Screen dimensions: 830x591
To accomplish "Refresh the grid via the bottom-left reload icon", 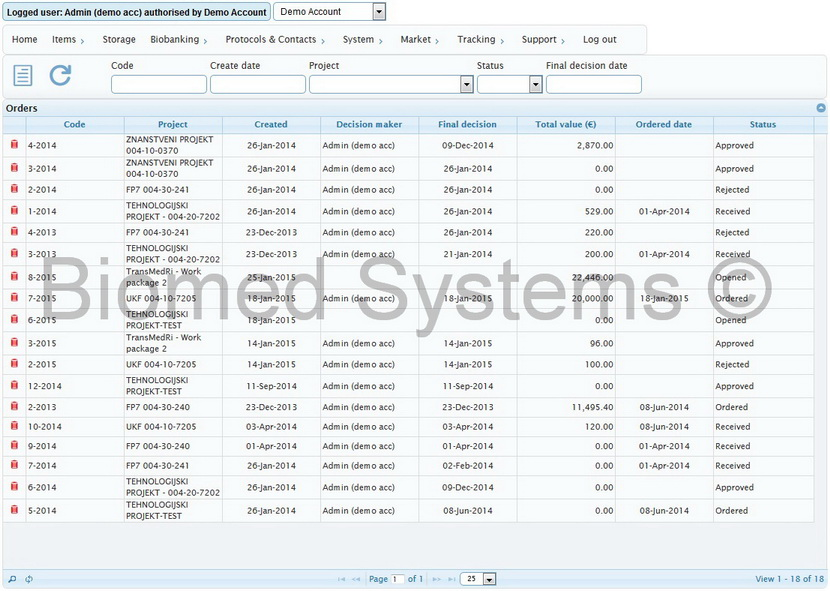I will tap(28, 578).
